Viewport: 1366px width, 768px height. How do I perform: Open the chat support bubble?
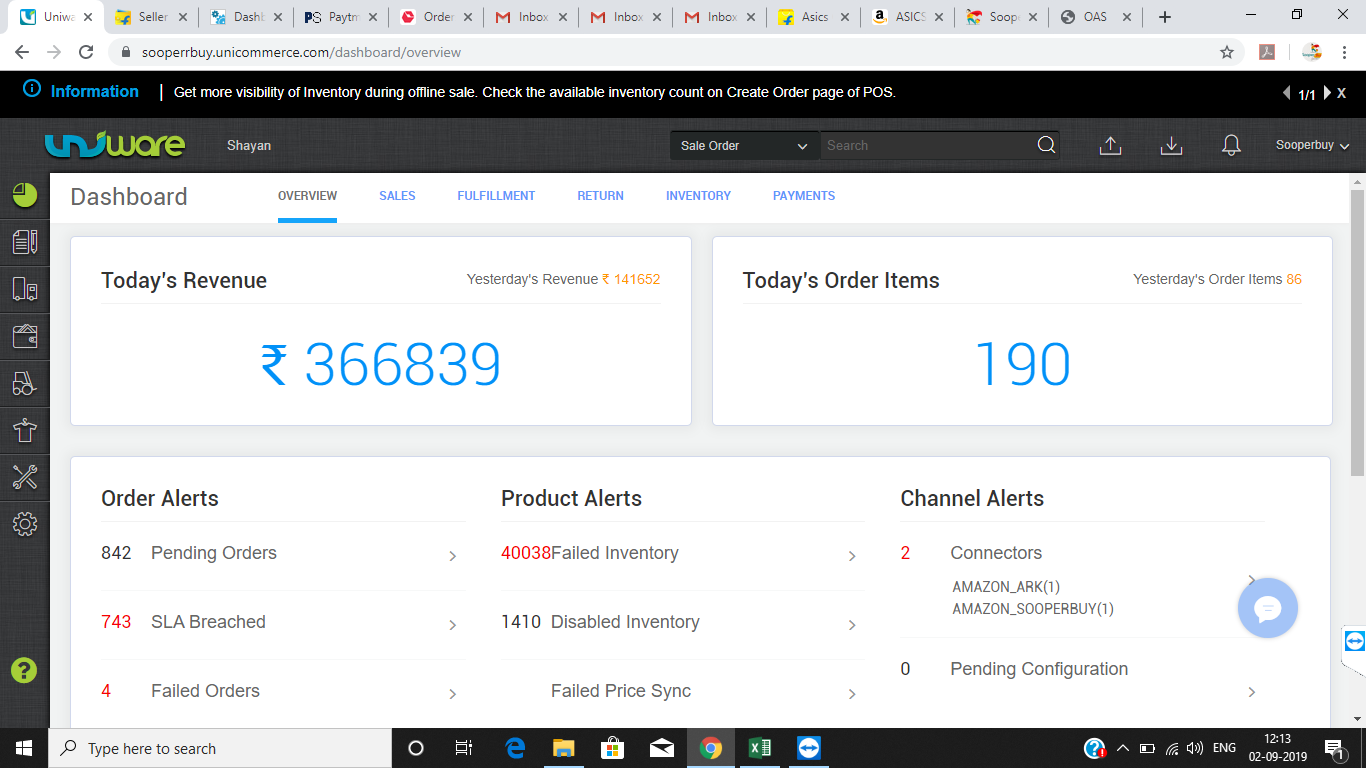click(x=1267, y=608)
